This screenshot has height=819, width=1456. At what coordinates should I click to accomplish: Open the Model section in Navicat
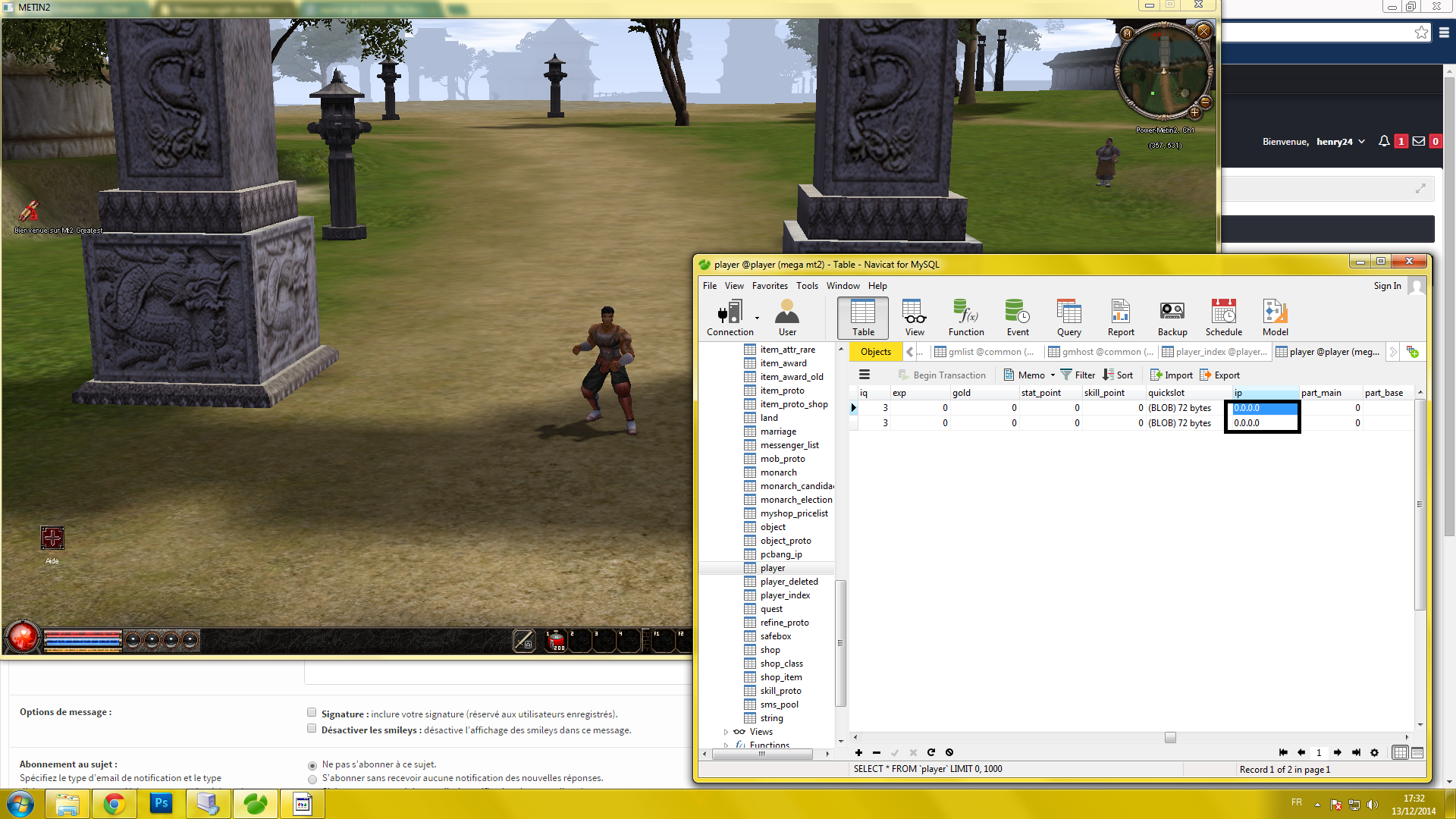(1276, 318)
